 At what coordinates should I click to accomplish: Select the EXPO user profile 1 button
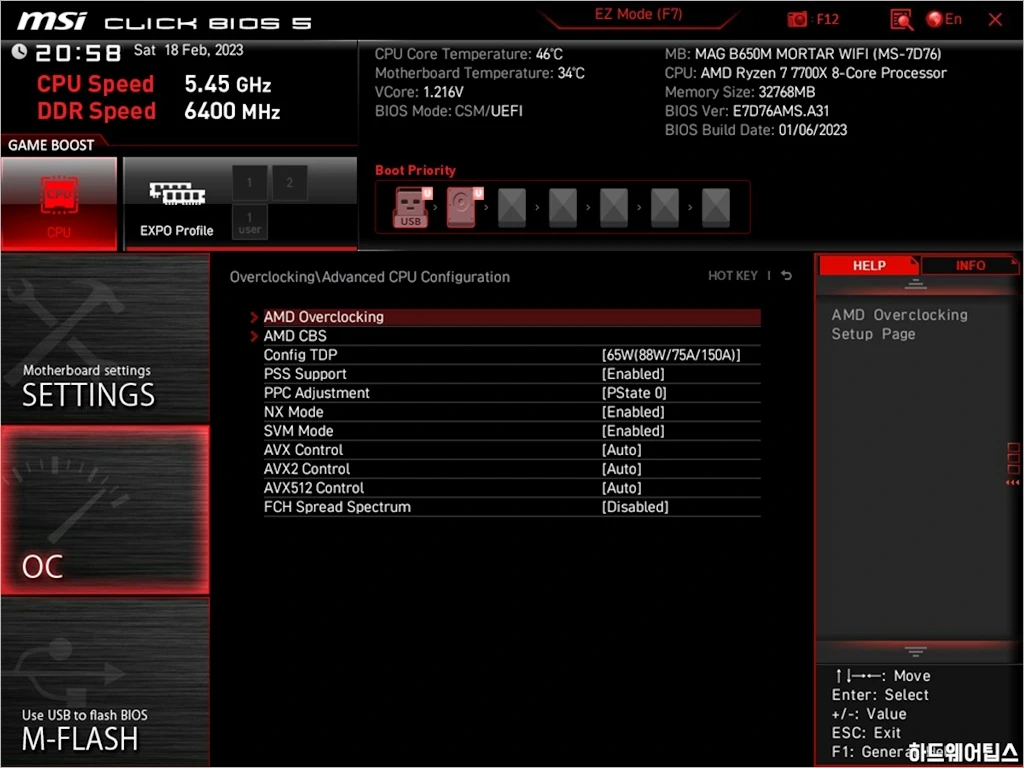(249, 222)
